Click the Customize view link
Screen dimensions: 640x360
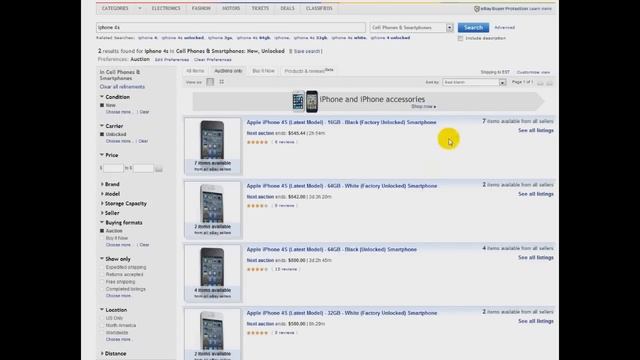(x=533, y=72)
